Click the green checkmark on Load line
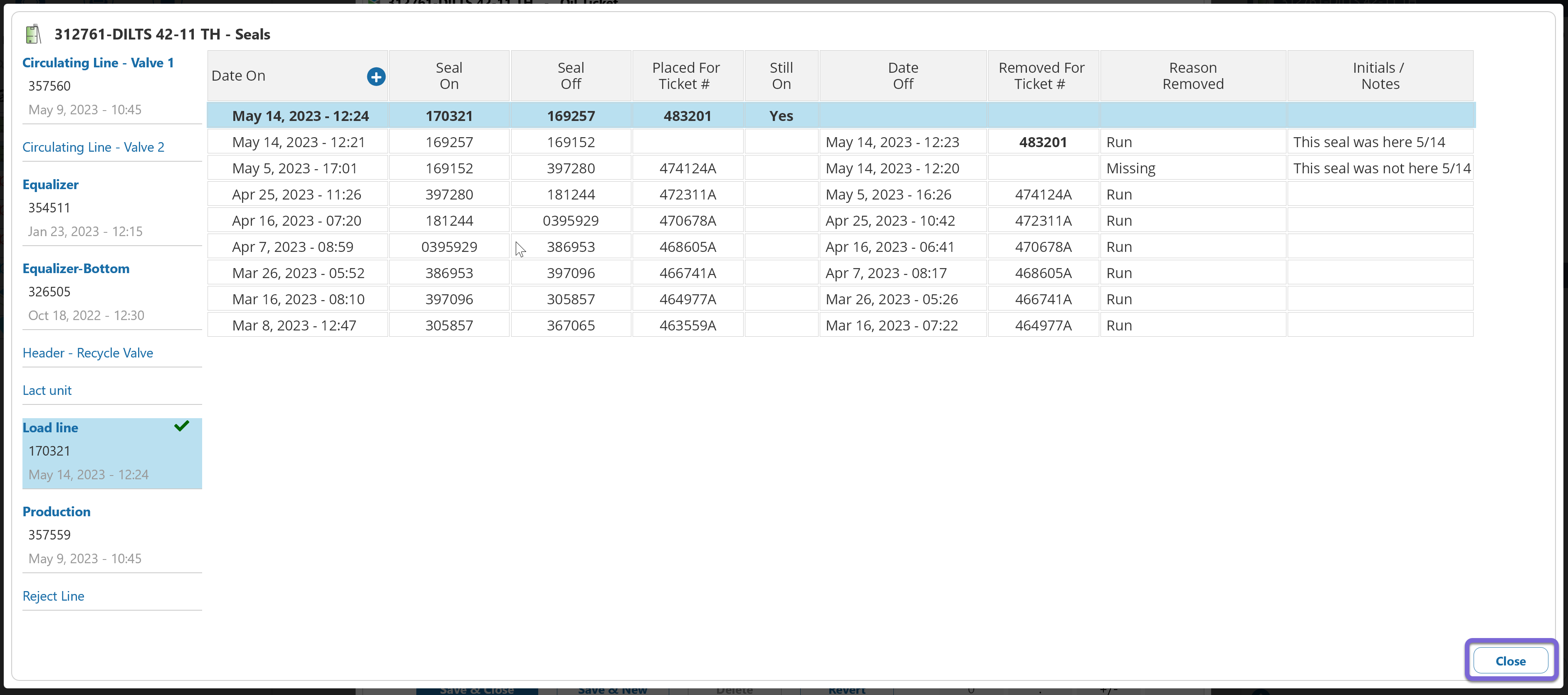This screenshot has width=1568, height=695. [181, 426]
